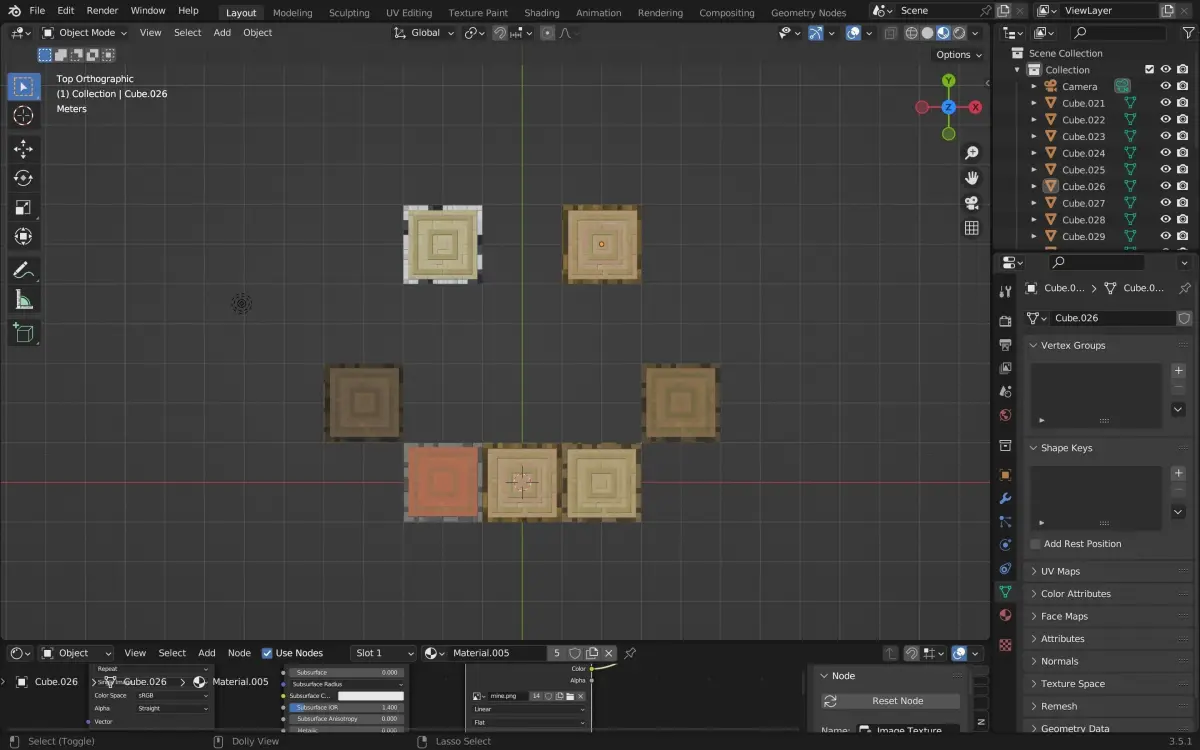Collapse the Vertex Groups panel
The width and height of the screenshot is (1200, 750).
[x=1034, y=345]
